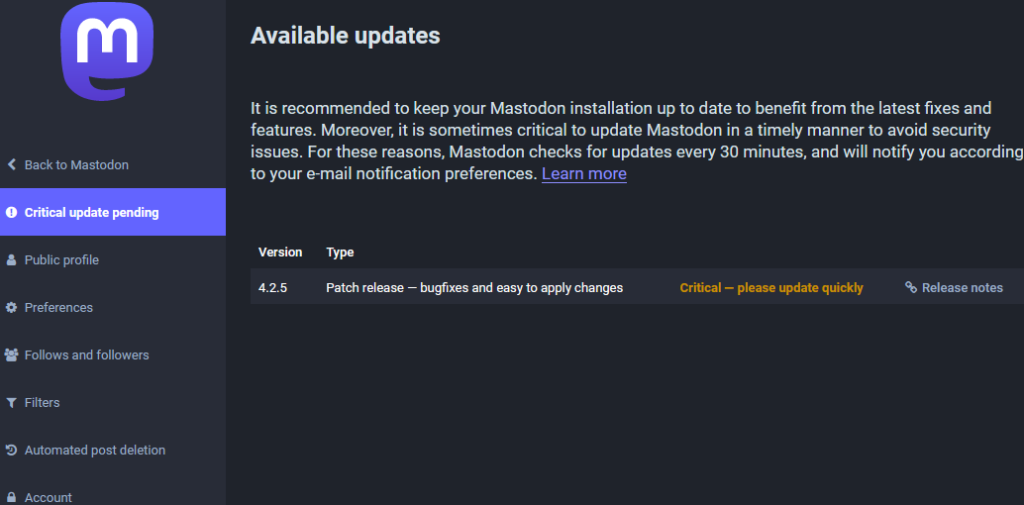Viewport: 1024px width, 505px height.
Task: Go to Public profile settings
Action: pos(62,260)
